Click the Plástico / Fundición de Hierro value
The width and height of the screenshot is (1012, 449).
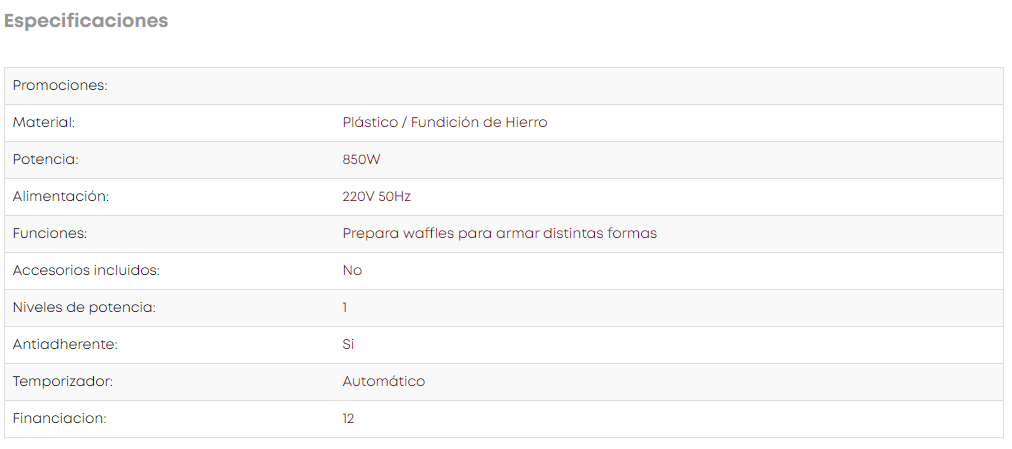click(445, 123)
